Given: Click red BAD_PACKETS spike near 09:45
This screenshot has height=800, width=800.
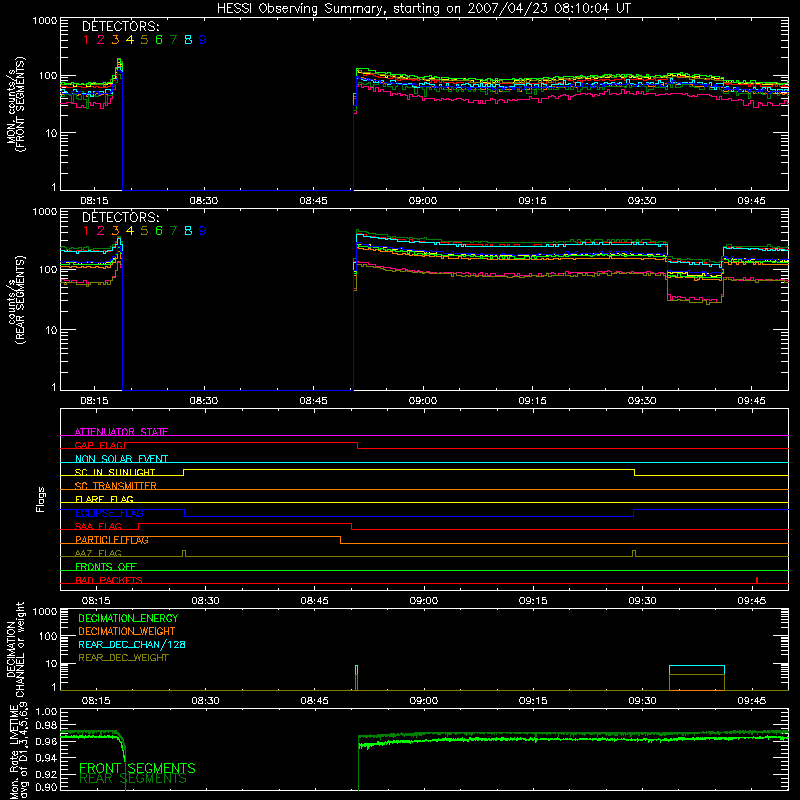Looking at the screenshot, I should point(757,580).
